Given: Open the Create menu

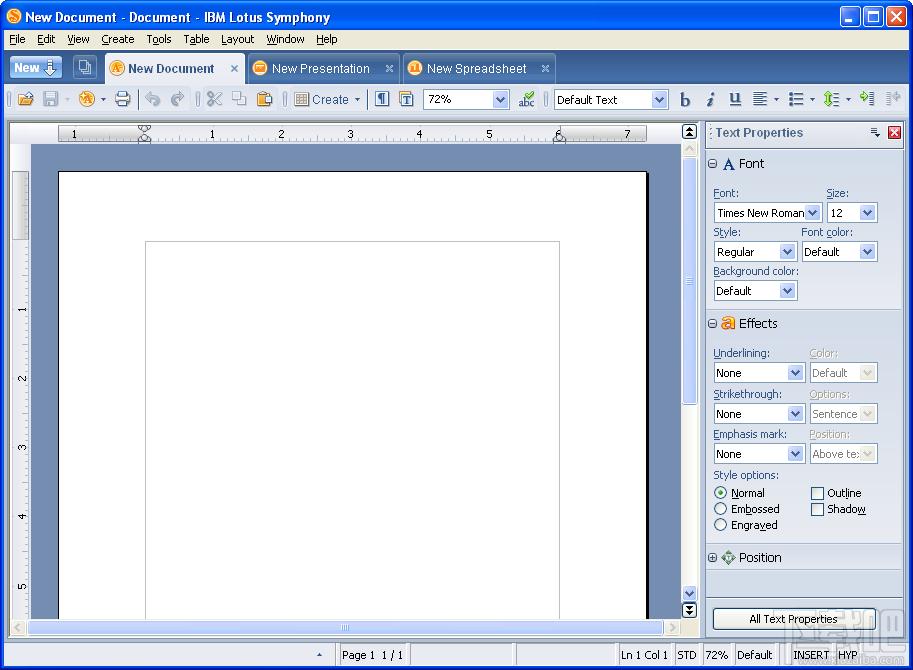Looking at the screenshot, I should pyautogui.click(x=118, y=39).
